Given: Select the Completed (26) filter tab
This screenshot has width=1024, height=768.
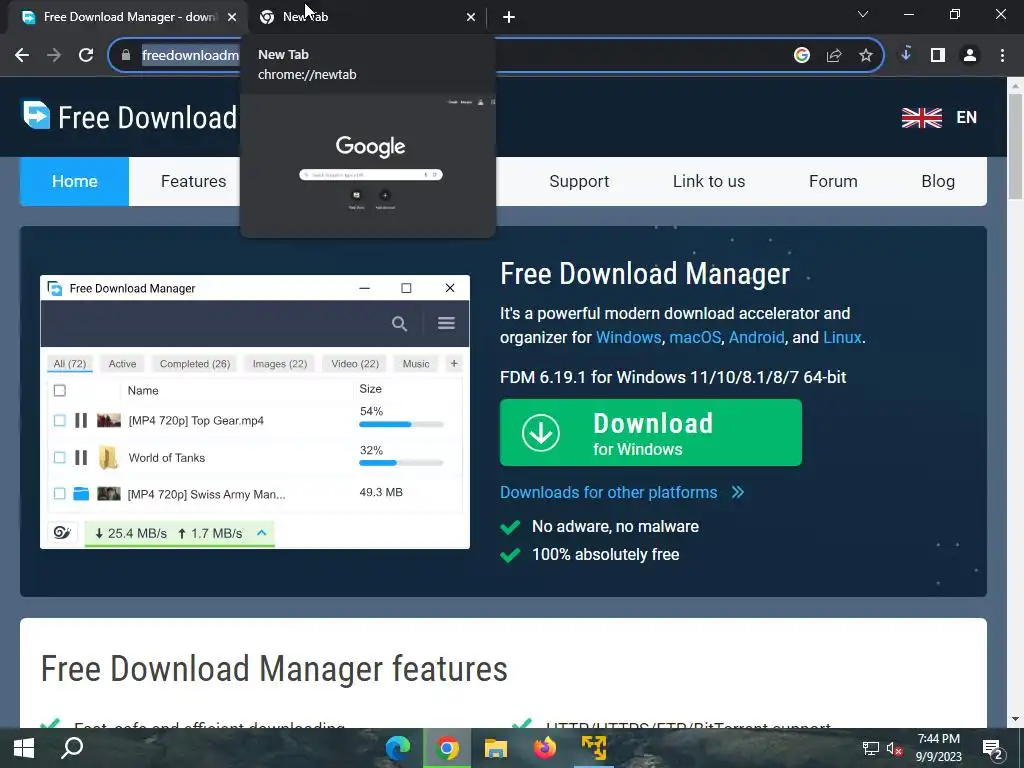Looking at the screenshot, I should click(x=195, y=364).
